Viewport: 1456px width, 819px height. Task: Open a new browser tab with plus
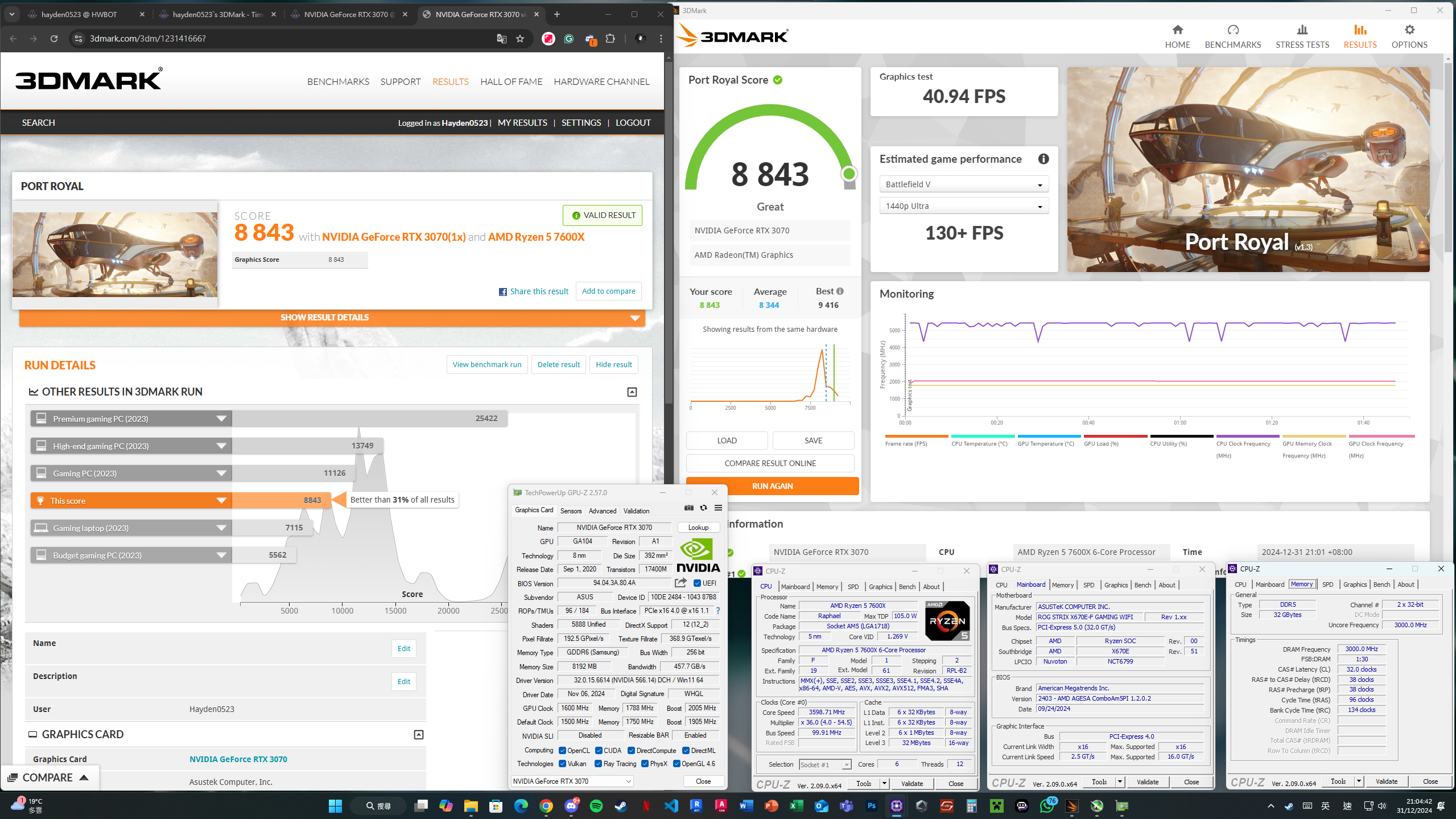556,14
